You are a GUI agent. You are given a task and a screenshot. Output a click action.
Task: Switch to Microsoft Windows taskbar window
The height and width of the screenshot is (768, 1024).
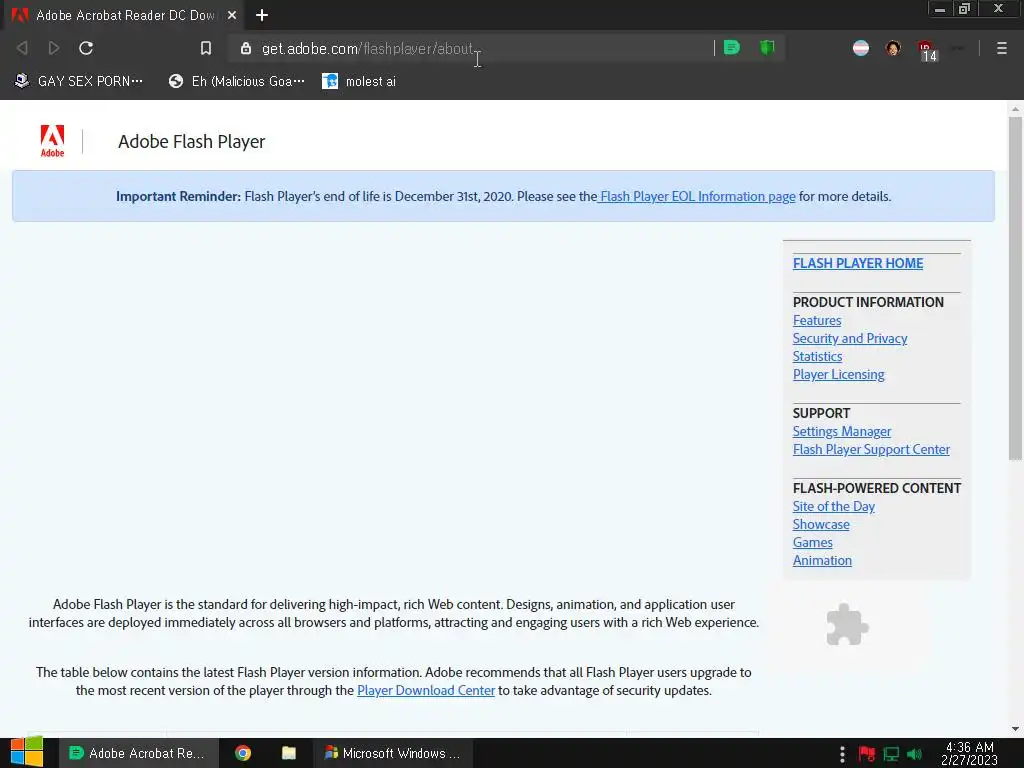point(394,753)
